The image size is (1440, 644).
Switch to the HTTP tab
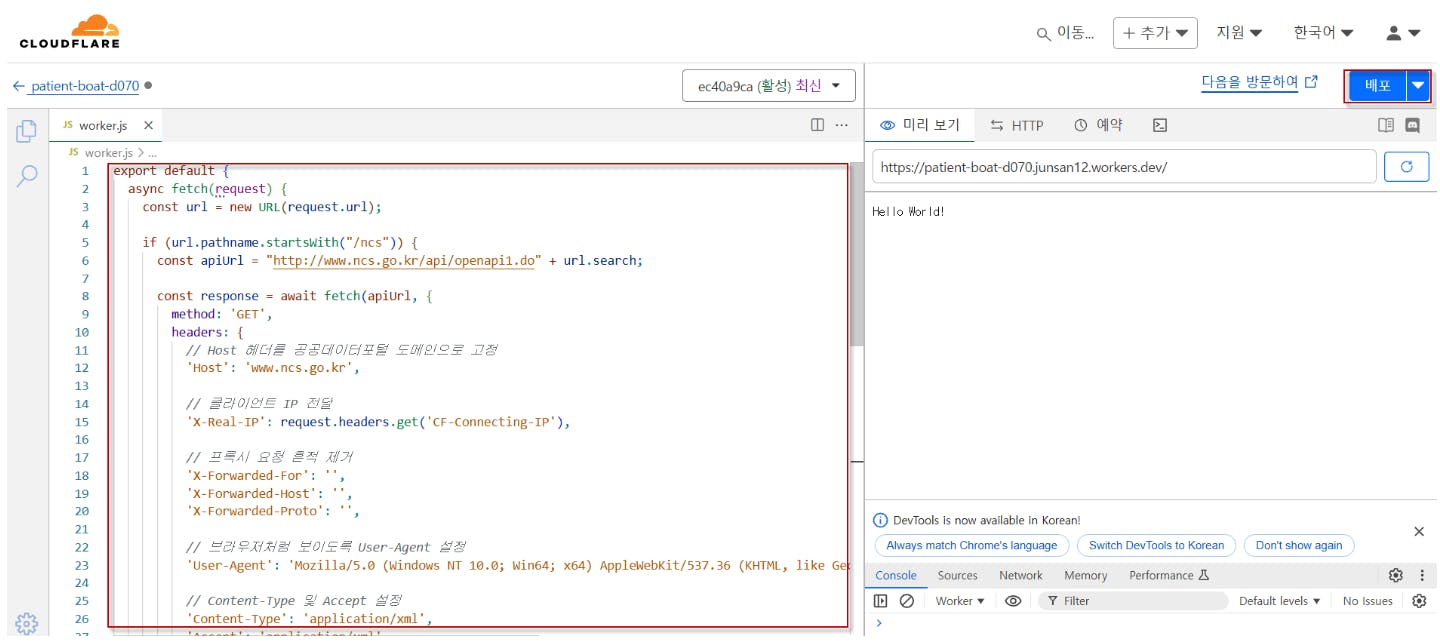coord(1016,125)
